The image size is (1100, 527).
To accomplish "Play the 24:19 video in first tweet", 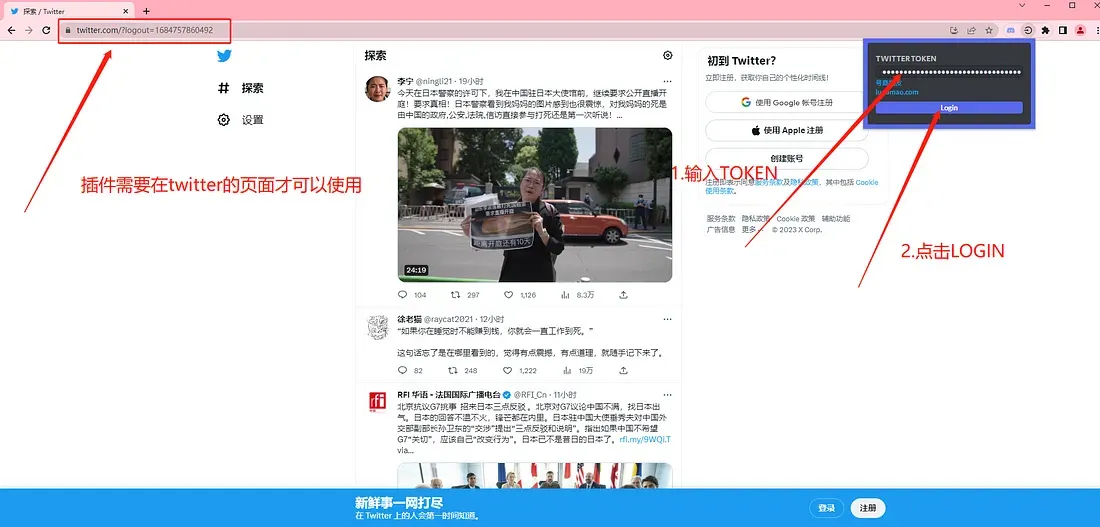I will coord(535,204).
